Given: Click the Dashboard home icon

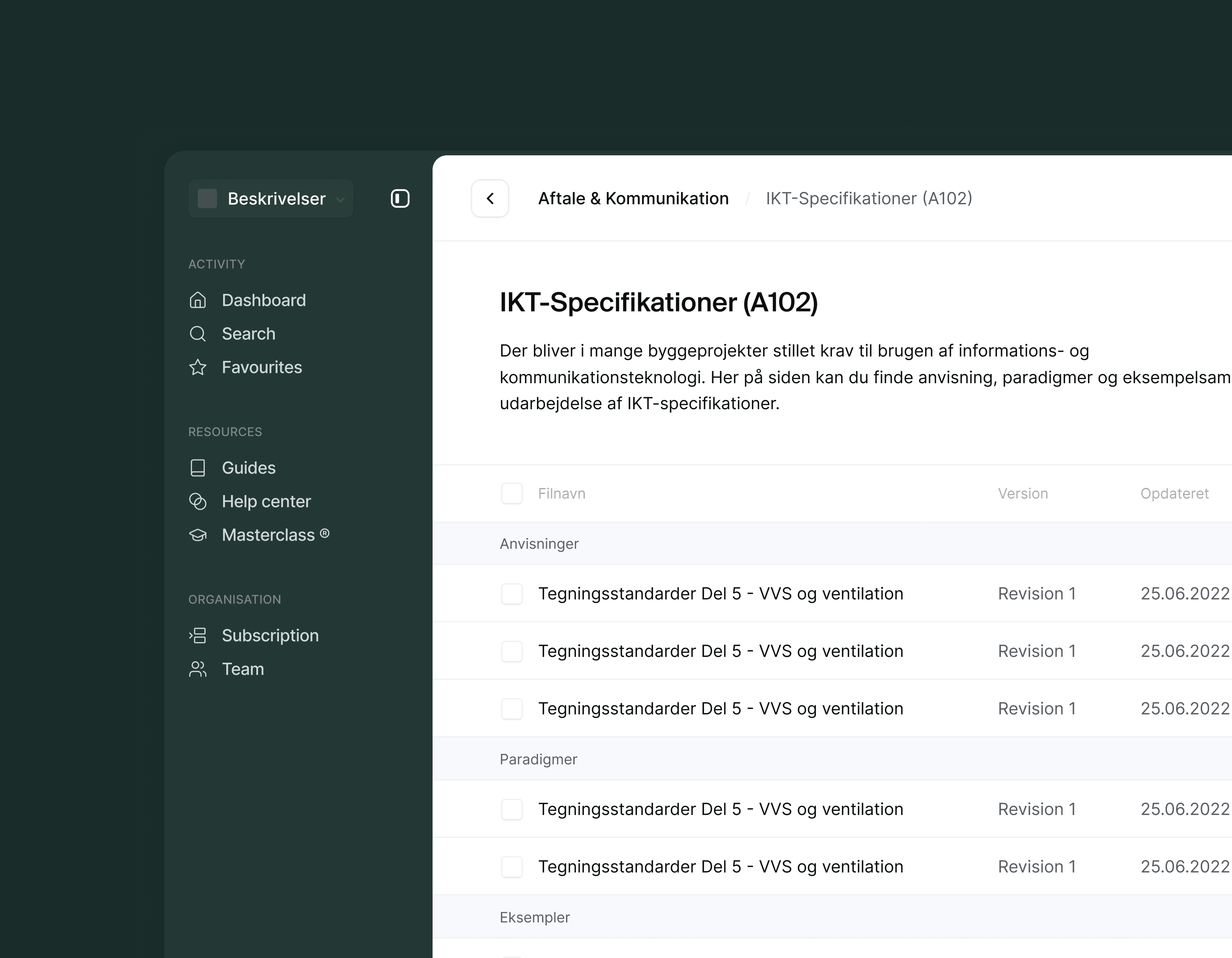Looking at the screenshot, I should click(x=197, y=300).
